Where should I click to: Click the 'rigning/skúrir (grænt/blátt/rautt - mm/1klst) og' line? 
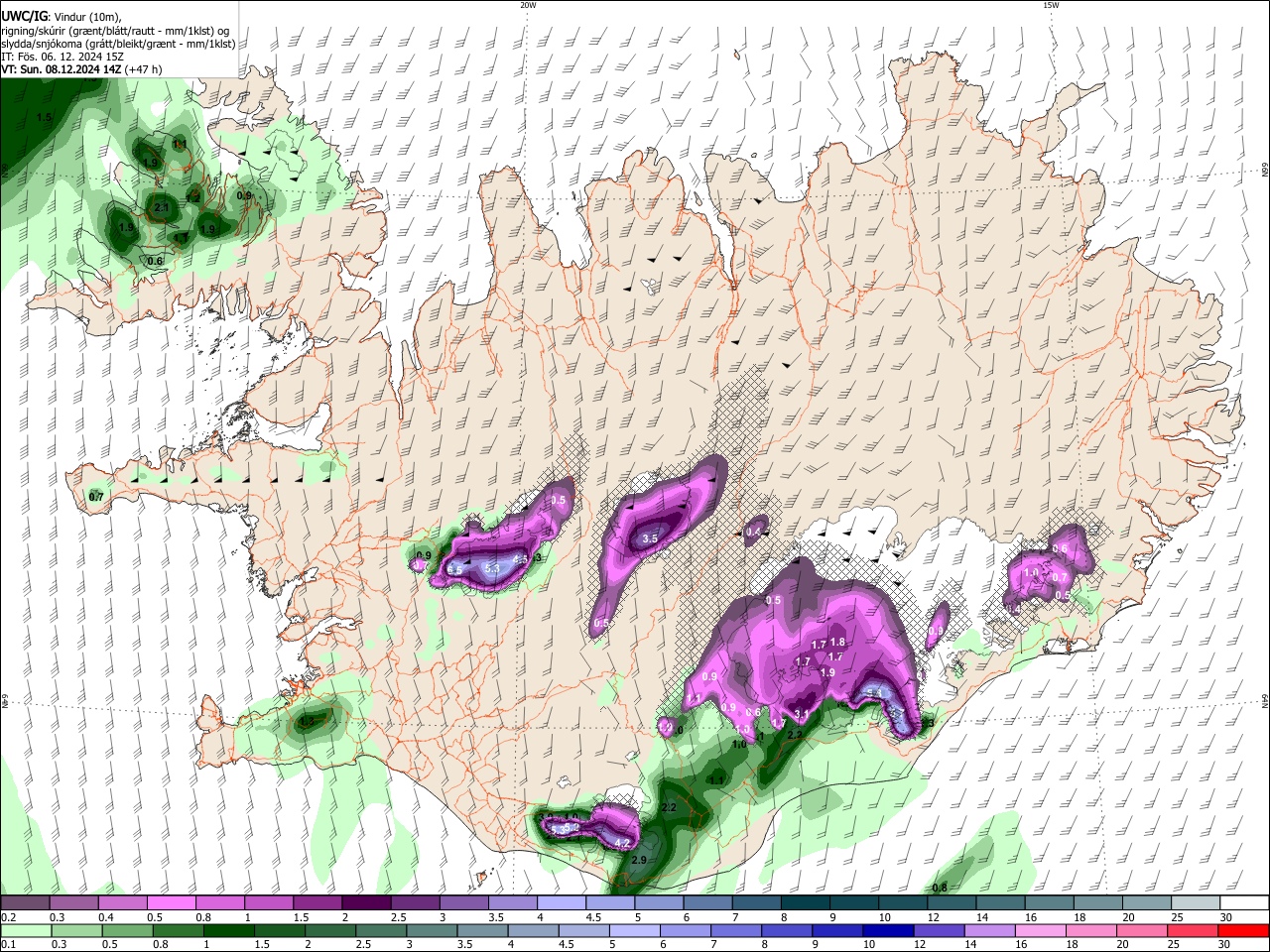[x=116, y=31]
